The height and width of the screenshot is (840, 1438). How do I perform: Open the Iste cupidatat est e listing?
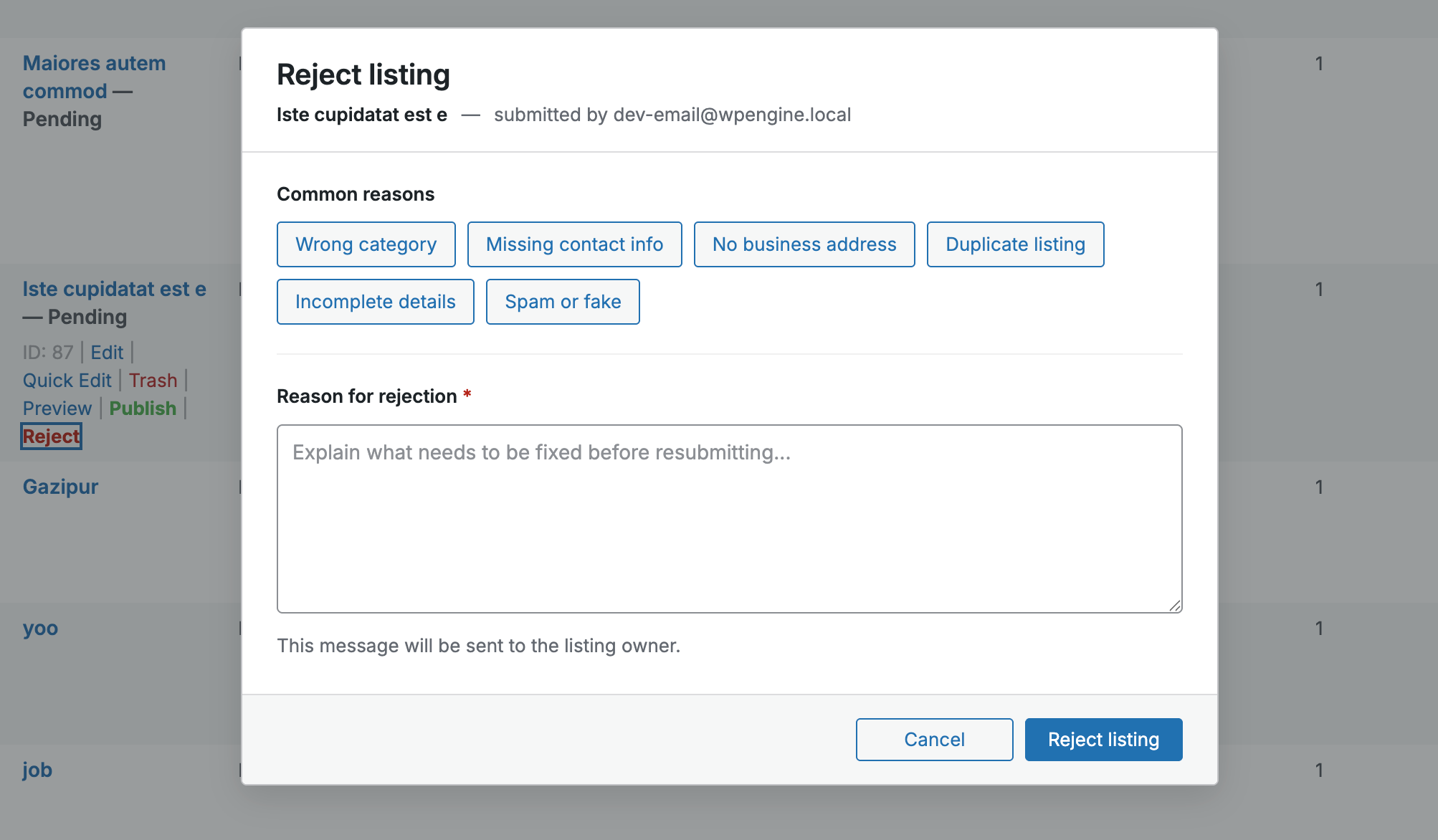[x=114, y=289]
